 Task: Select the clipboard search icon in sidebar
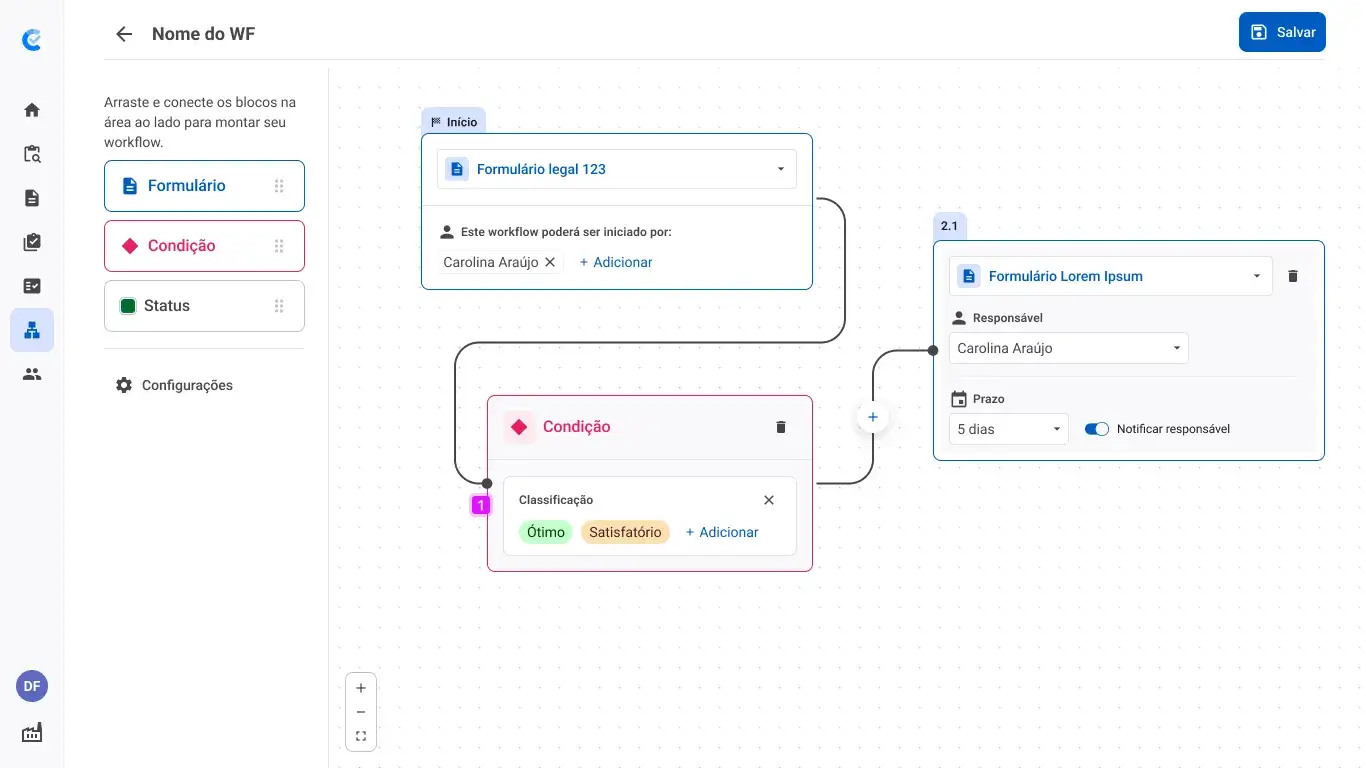31,153
